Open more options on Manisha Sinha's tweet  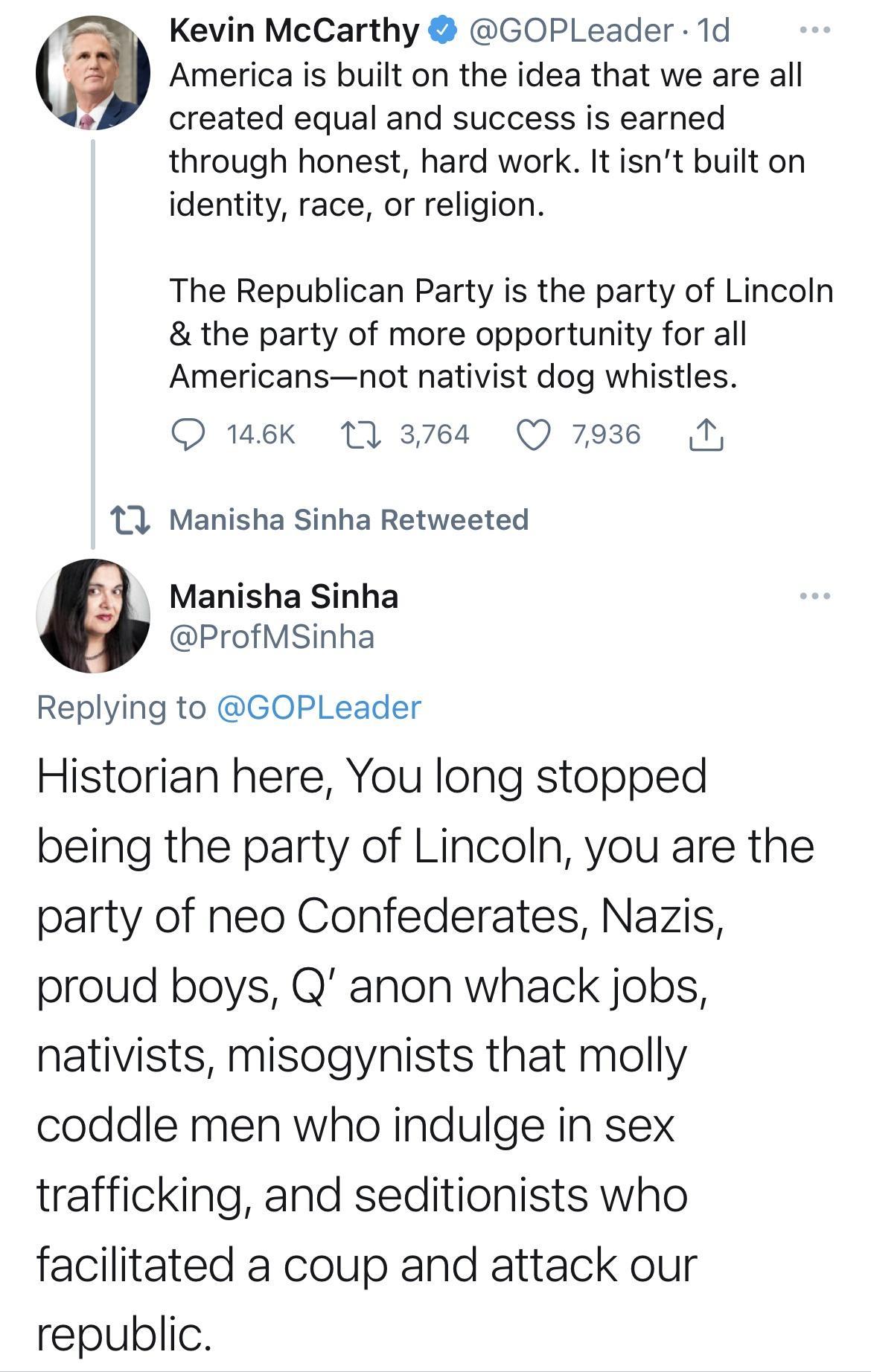point(814,596)
